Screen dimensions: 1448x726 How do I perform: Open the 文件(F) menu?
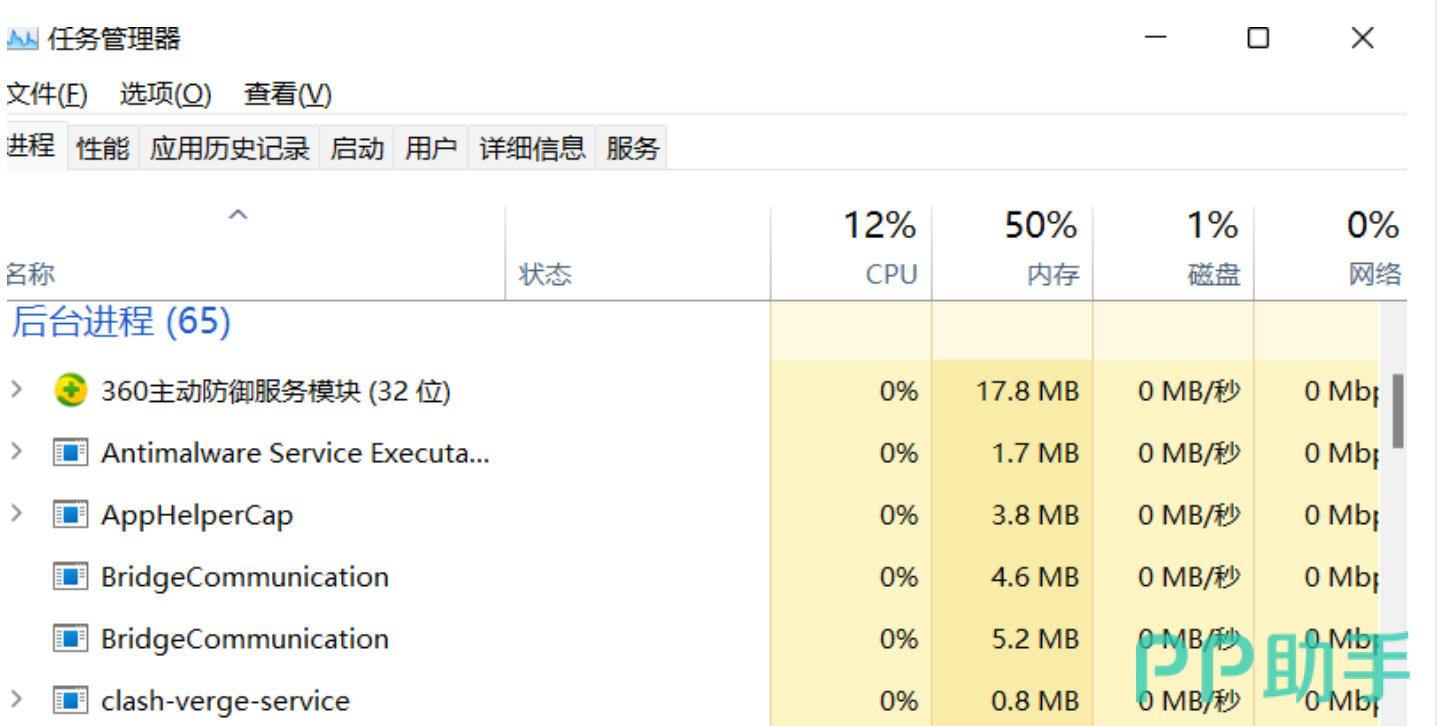47,95
